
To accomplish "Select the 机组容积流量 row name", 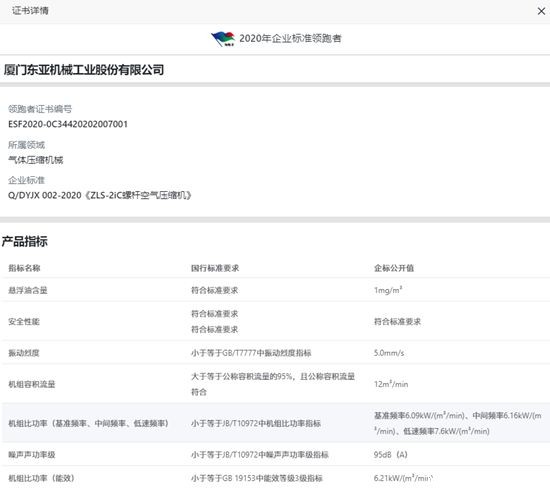I will [x=32, y=384].
